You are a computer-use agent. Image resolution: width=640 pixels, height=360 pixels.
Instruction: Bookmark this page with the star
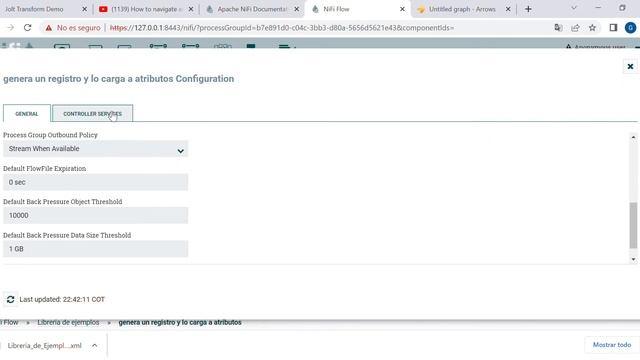pyautogui.click(x=592, y=28)
